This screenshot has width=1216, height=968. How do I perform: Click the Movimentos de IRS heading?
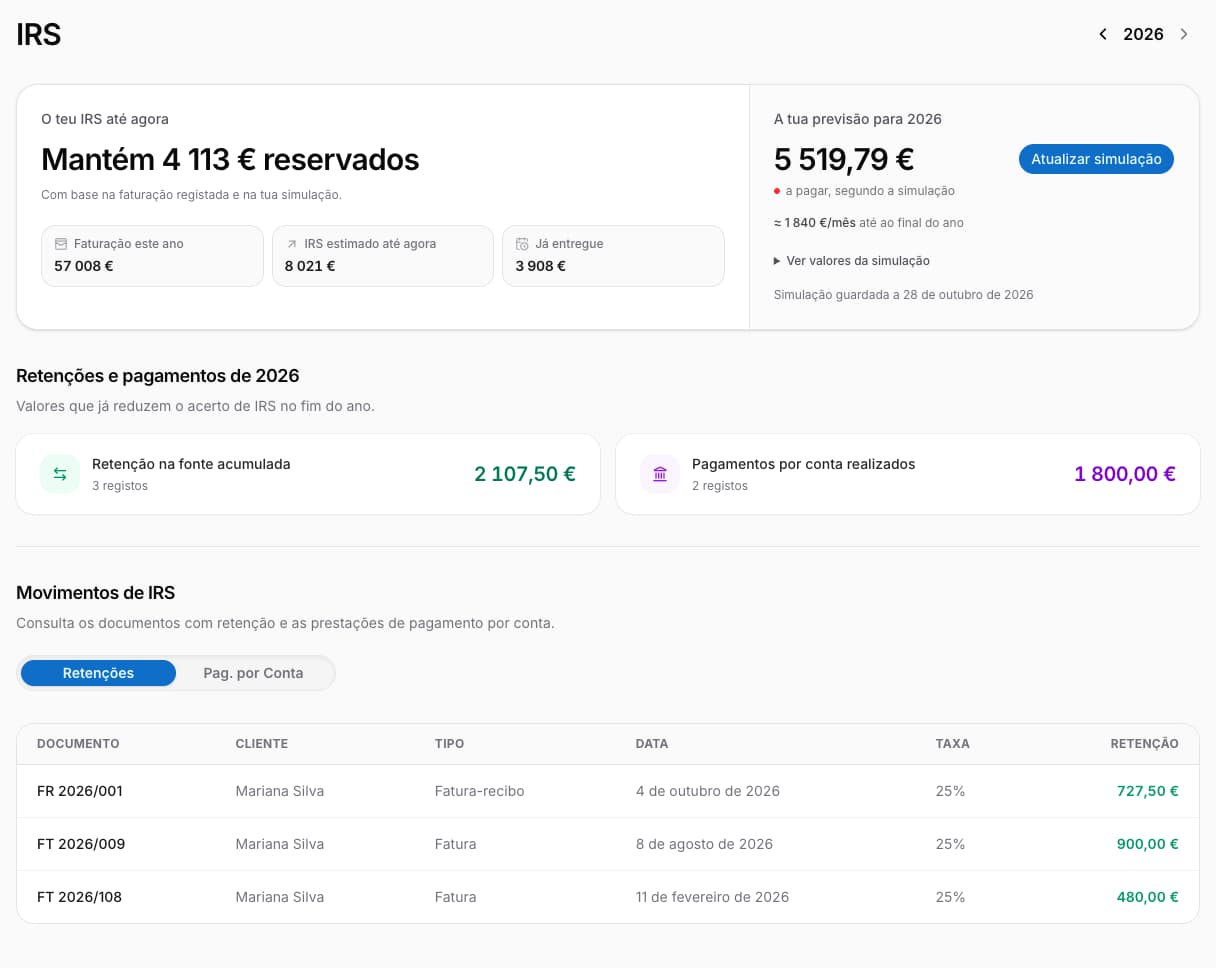click(96, 593)
